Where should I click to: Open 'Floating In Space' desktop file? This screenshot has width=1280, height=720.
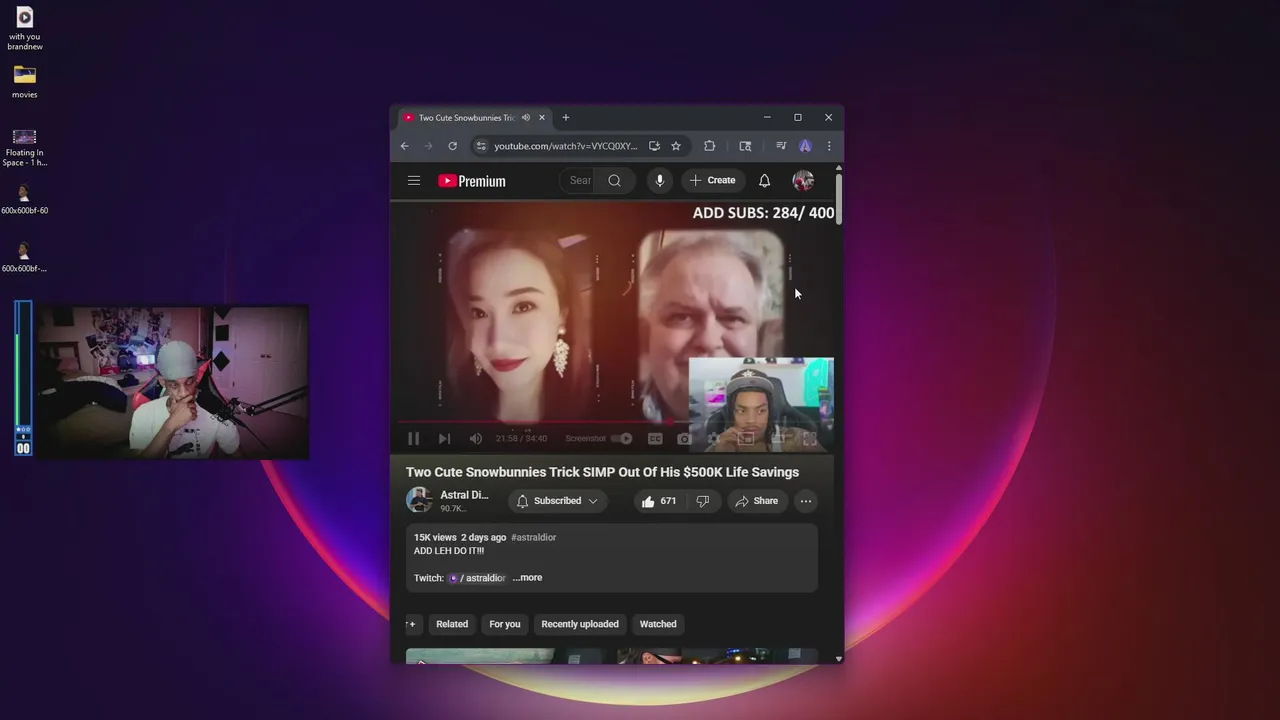tap(25, 148)
